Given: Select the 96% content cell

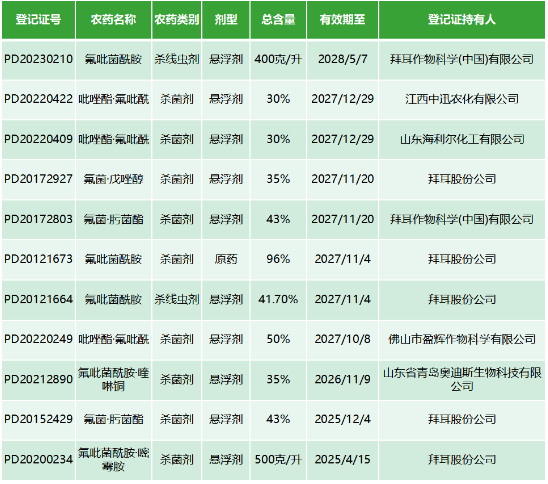Looking at the screenshot, I should tap(278, 259).
